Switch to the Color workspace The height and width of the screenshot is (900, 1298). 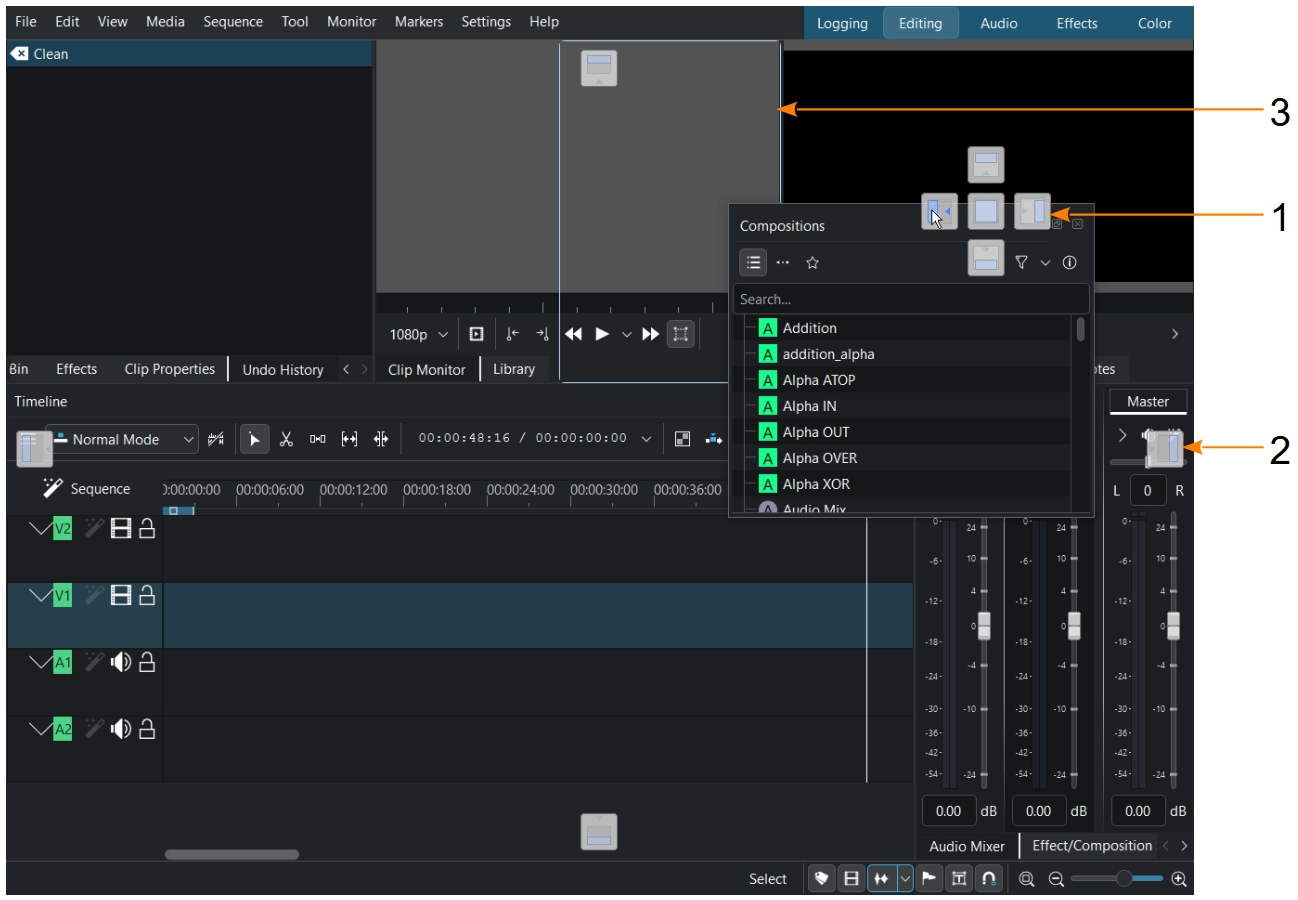[x=1154, y=23]
